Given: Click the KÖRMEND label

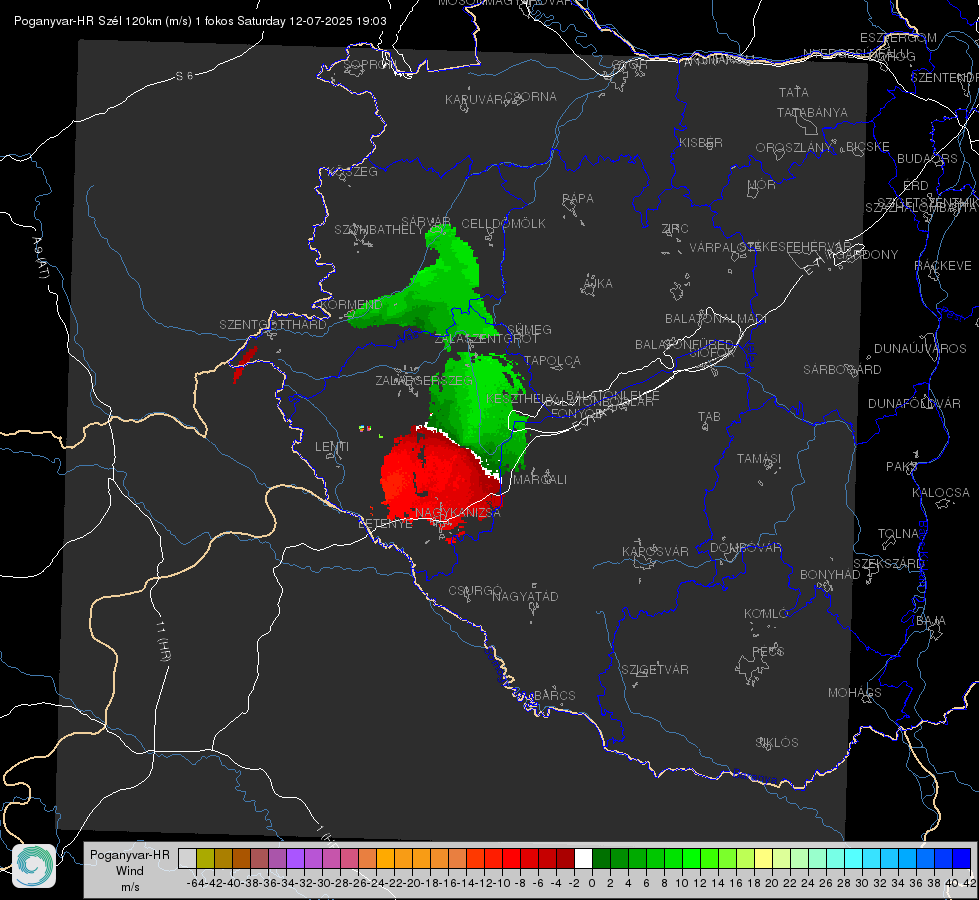Looking at the screenshot, I should (x=351, y=305).
